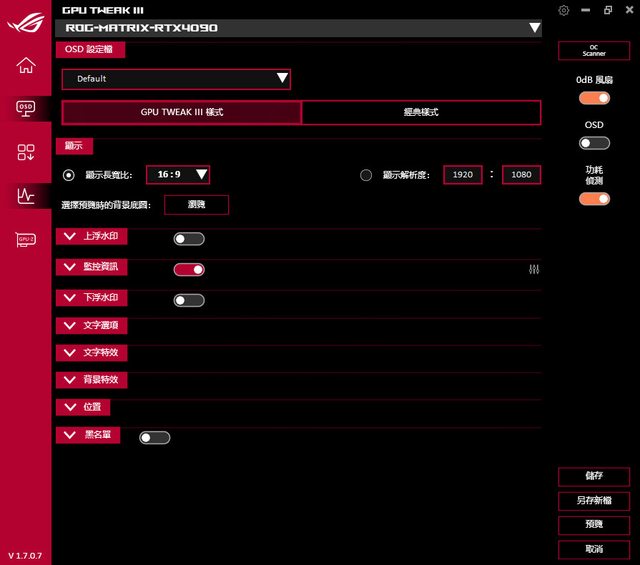Switch to GPU TWEAK III 樣式 tab
640x565 pixels.
(181, 112)
